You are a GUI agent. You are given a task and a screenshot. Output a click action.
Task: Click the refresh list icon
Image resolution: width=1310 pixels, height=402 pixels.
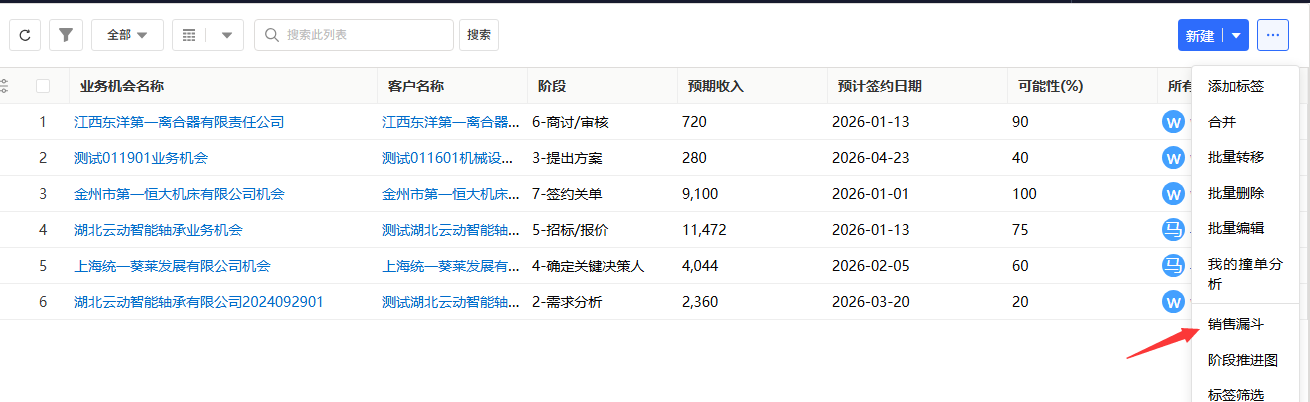pyautogui.click(x=25, y=35)
